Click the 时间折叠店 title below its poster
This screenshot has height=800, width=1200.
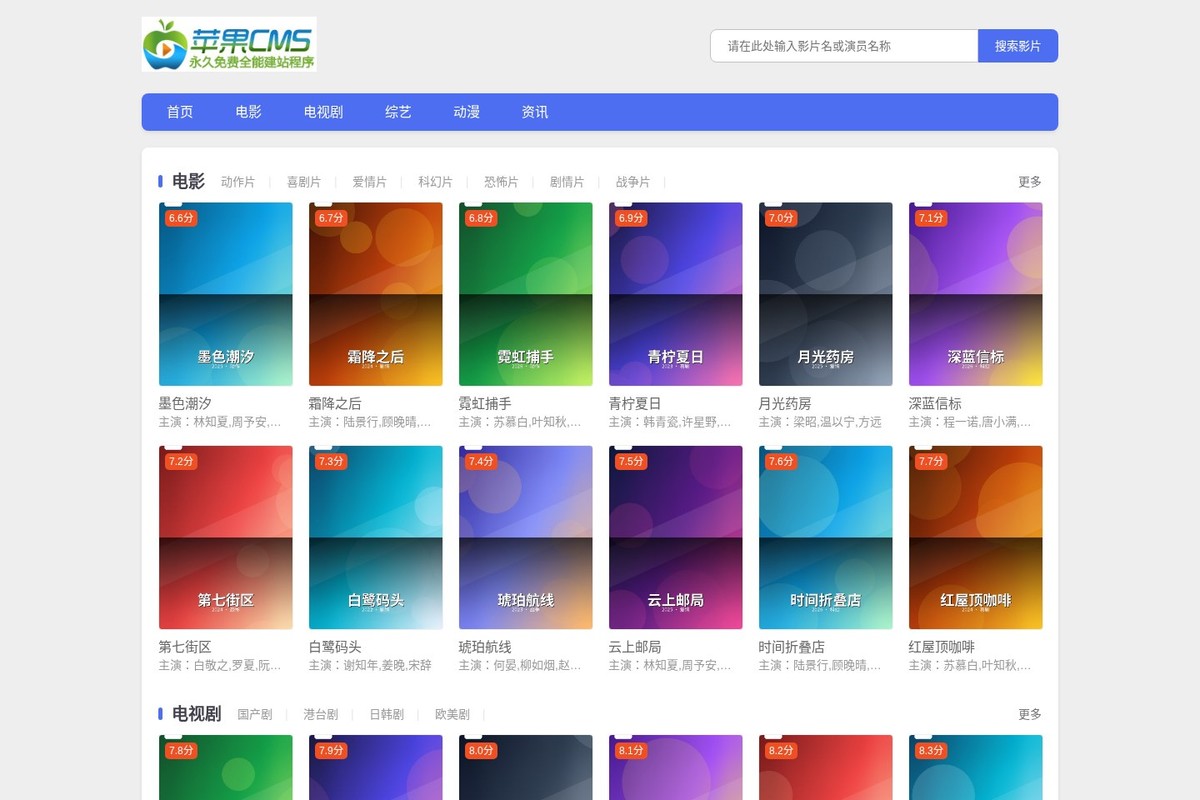pos(792,647)
